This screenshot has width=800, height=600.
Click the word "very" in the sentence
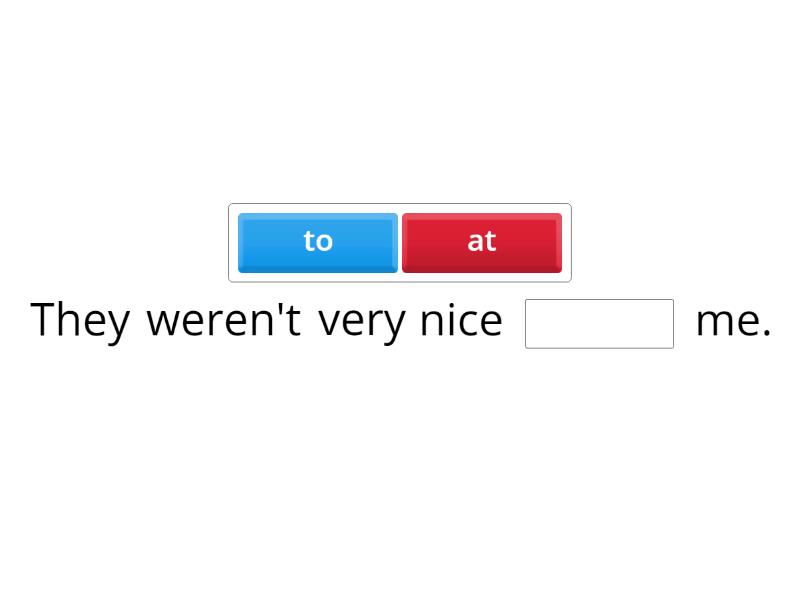(x=362, y=322)
